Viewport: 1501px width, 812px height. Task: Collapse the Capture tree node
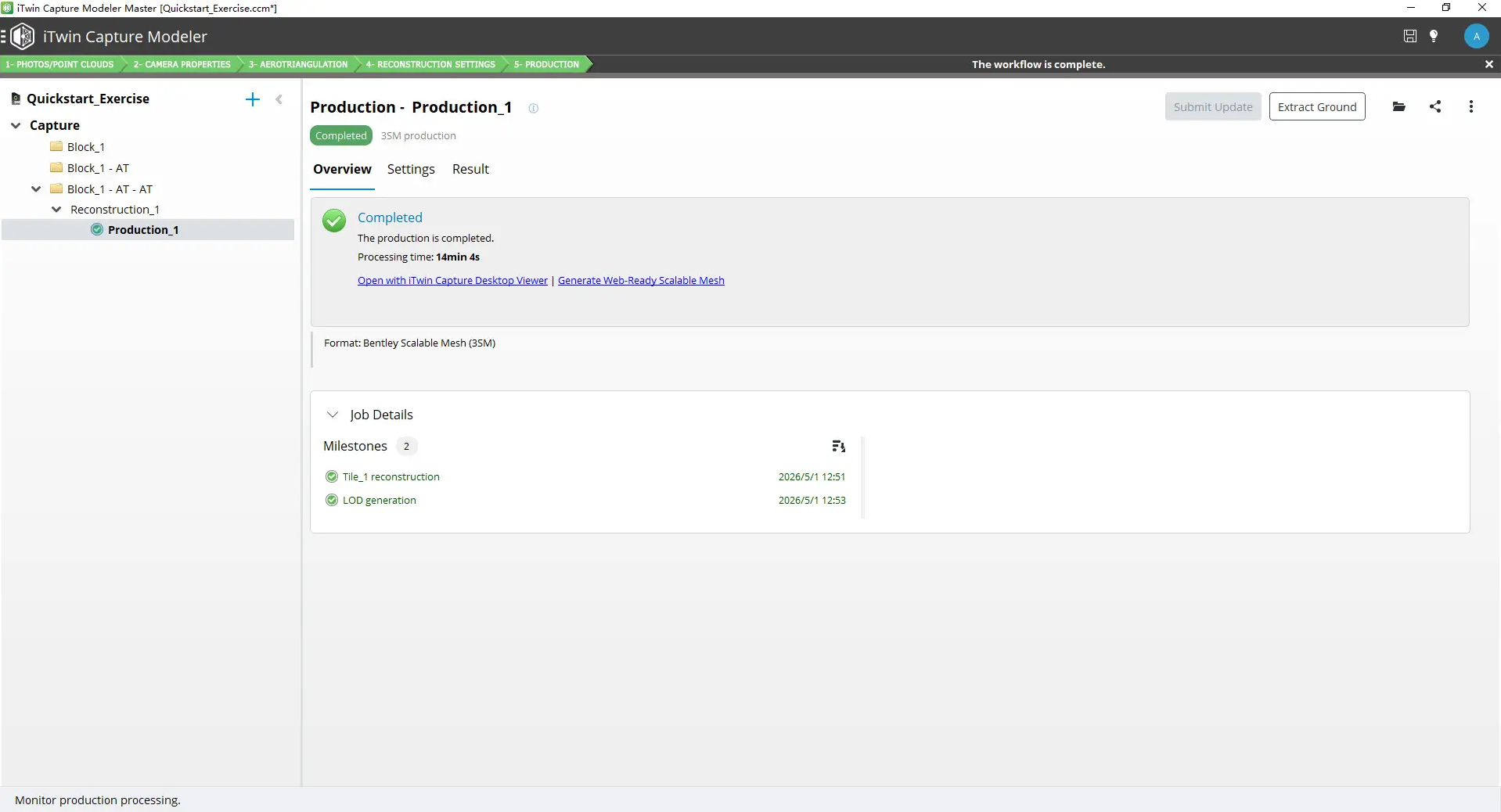[x=16, y=125]
